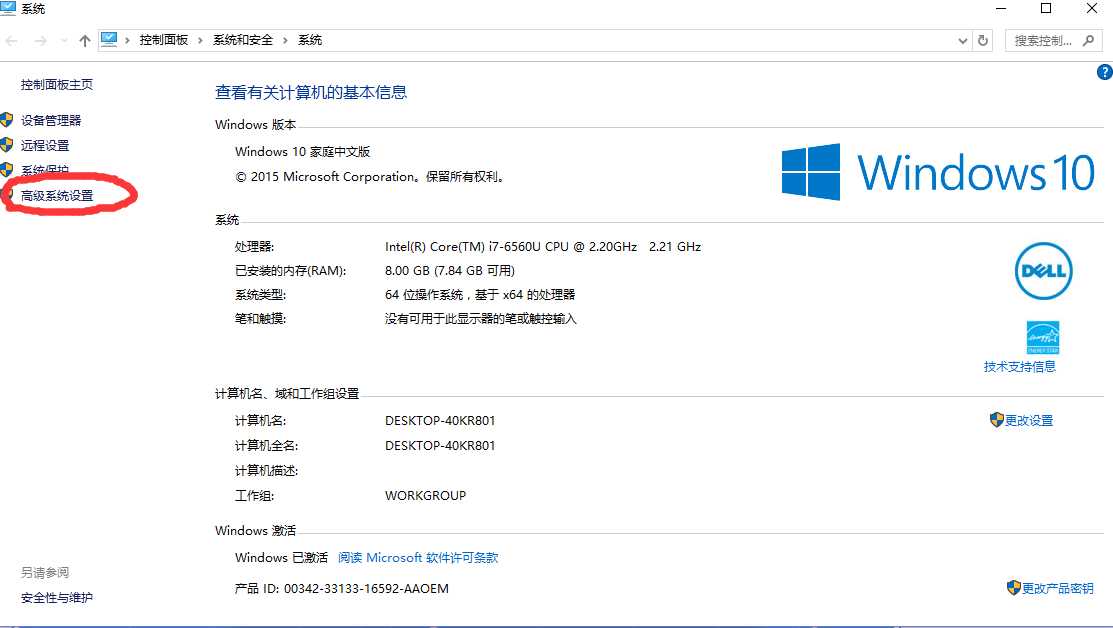Image resolution: width=1113 pixels, height=628 pixels.
Task: Click the refresh button beside address bar
Action: (x=982, y=40)
